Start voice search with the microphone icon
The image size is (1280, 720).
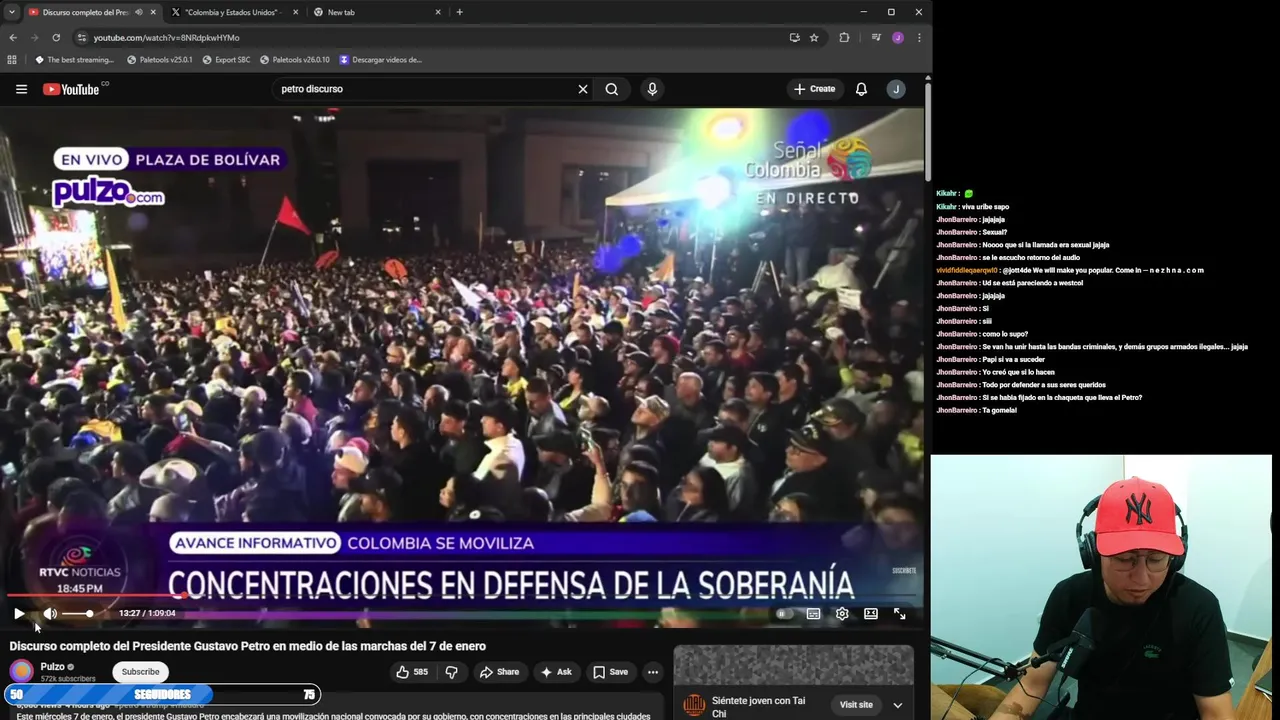click(x=652, y=89)
